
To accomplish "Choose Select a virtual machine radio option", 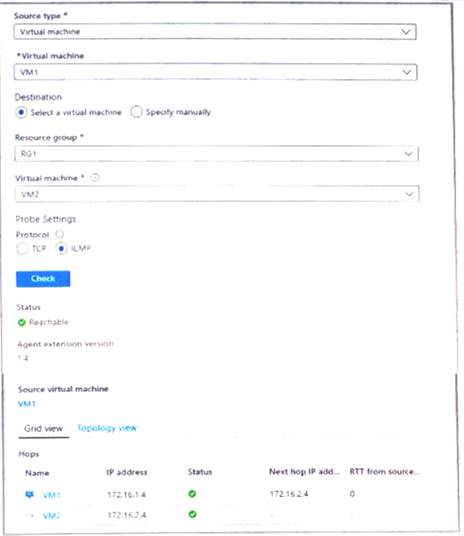I will click(x=21, y=112).
